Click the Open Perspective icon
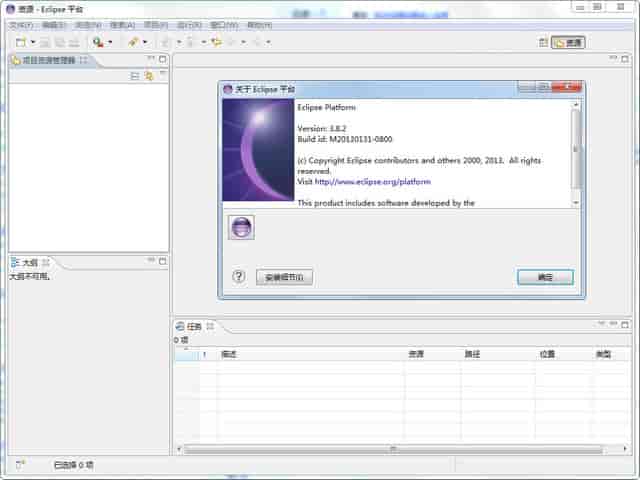 pyautogui.click(x=543, y=42)
